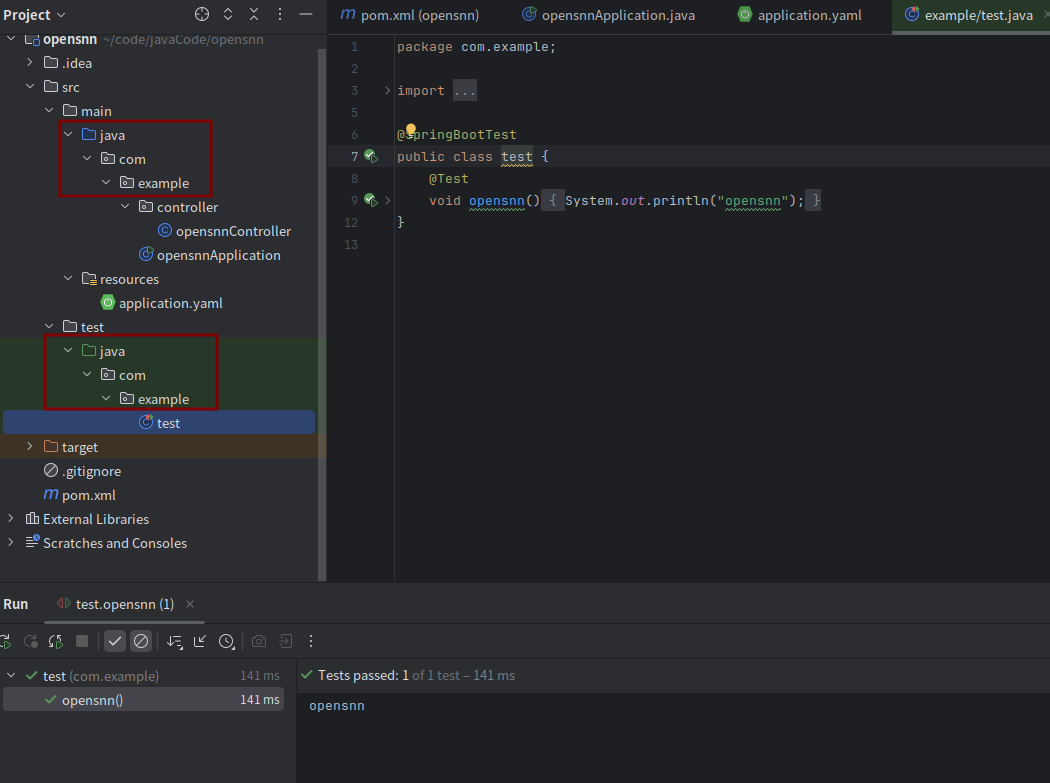Collapse the main folder

tap(49, 111)
